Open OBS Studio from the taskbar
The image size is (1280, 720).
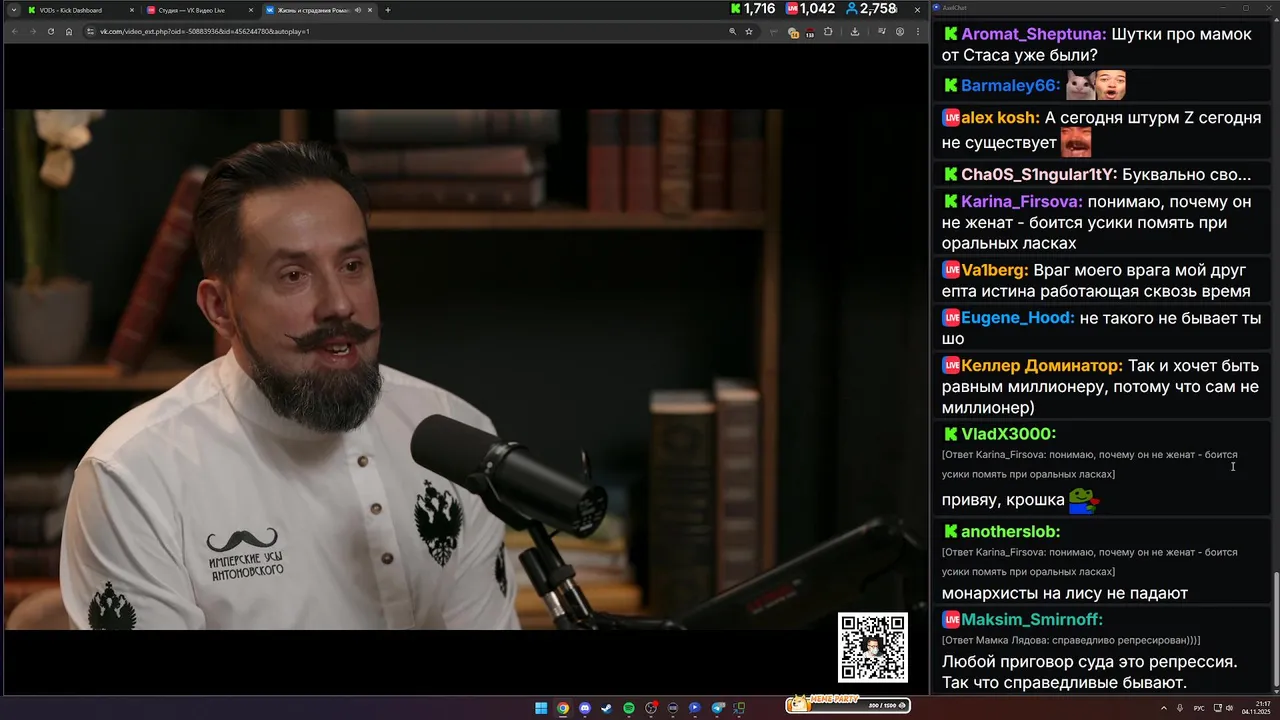click(651, 708)
